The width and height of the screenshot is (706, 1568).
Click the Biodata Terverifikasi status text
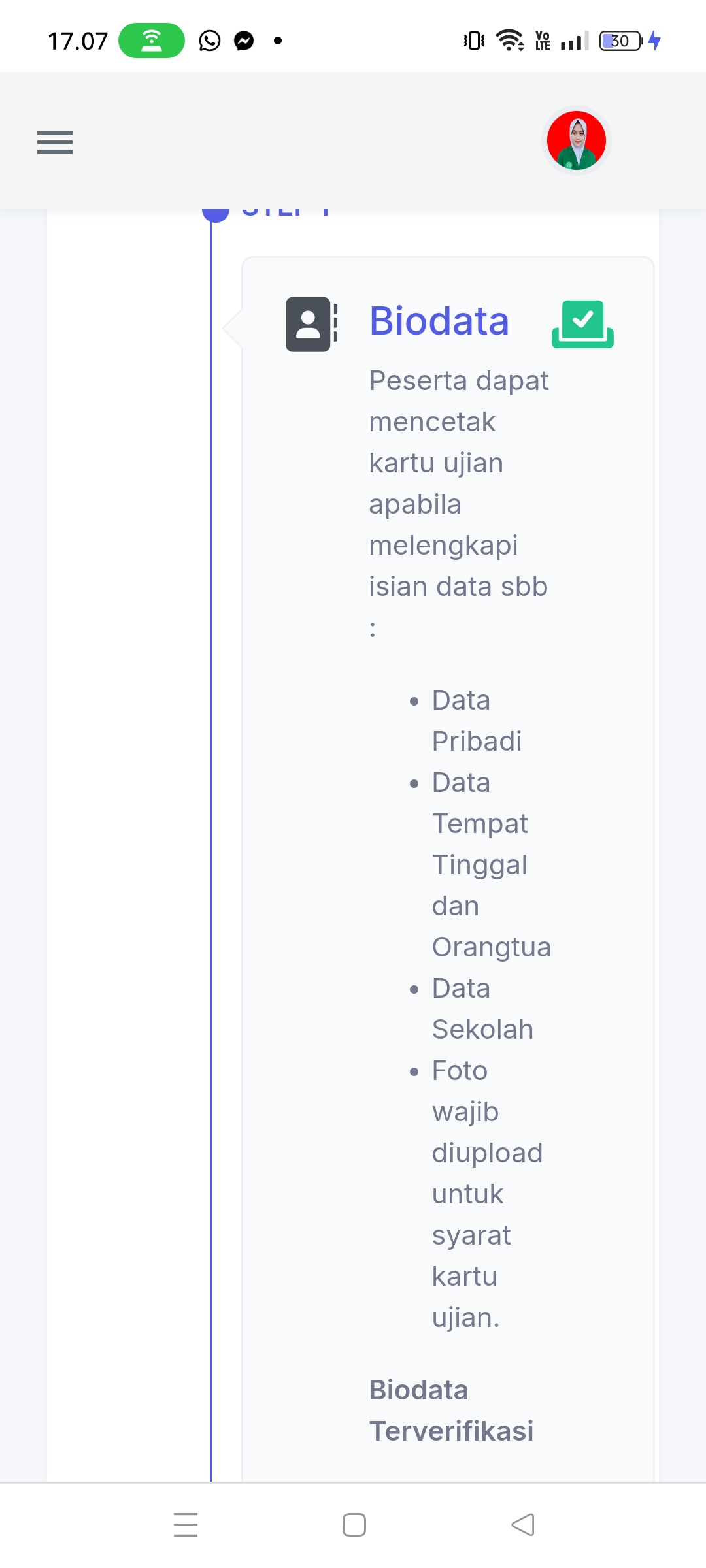pyautogui.click(x=451, y=1410)
